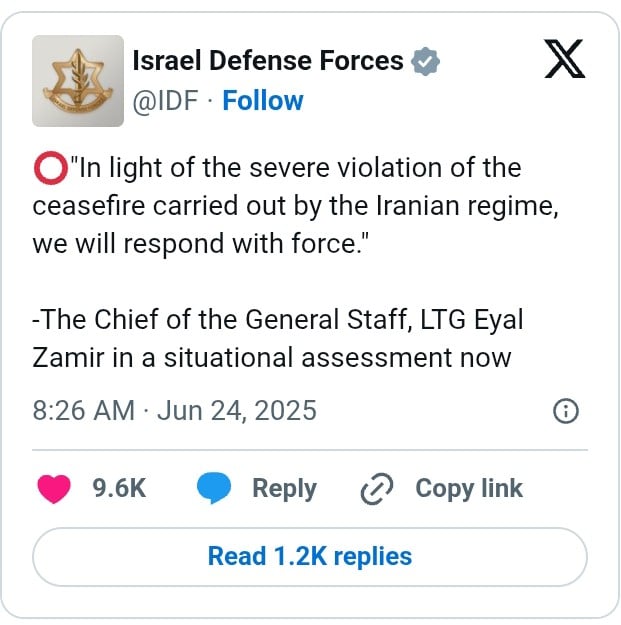
Task: Follow the Israel Defense Forces account
Action: (x=263, y=100)
